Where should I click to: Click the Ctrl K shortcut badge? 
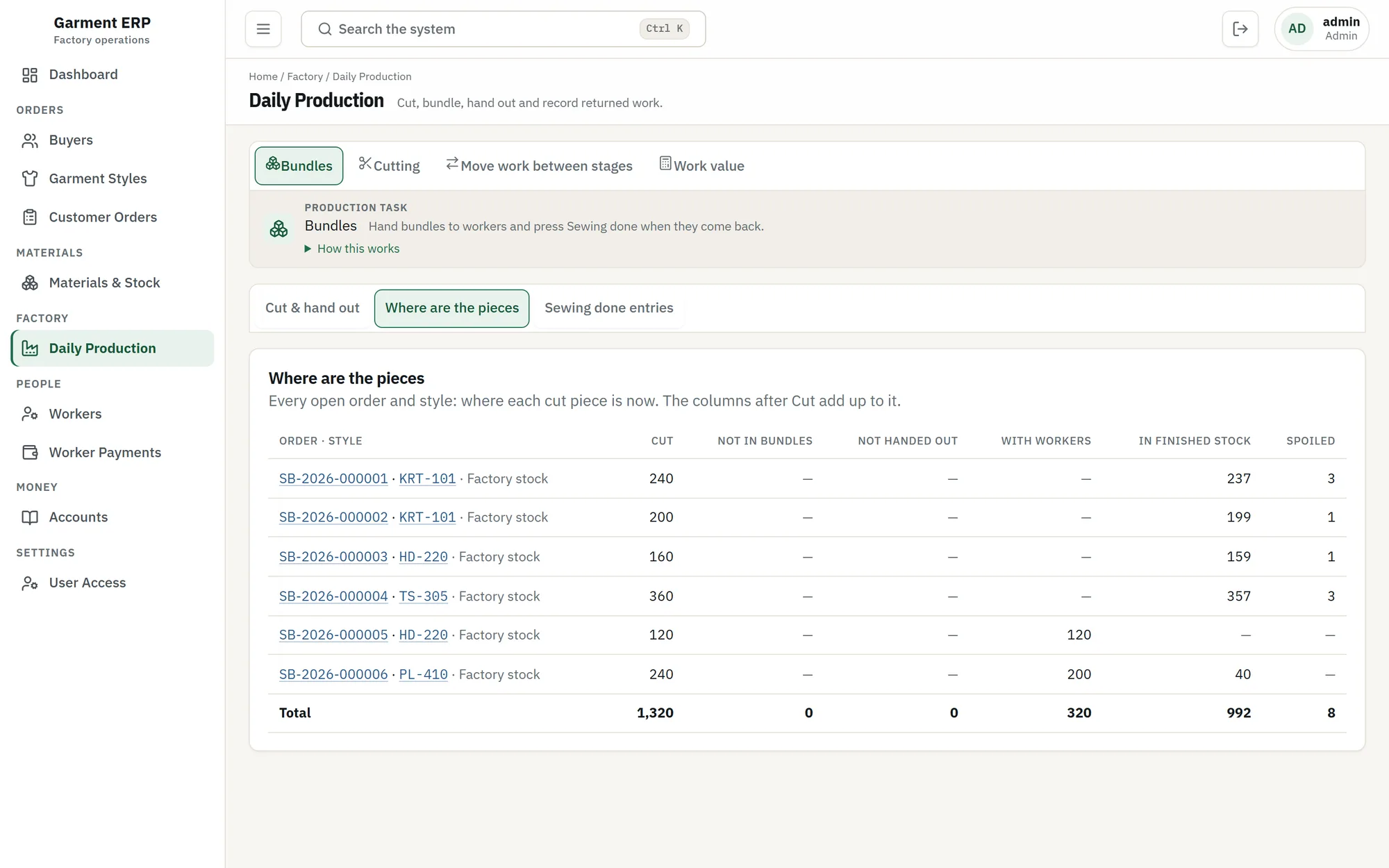pos(664,29)
